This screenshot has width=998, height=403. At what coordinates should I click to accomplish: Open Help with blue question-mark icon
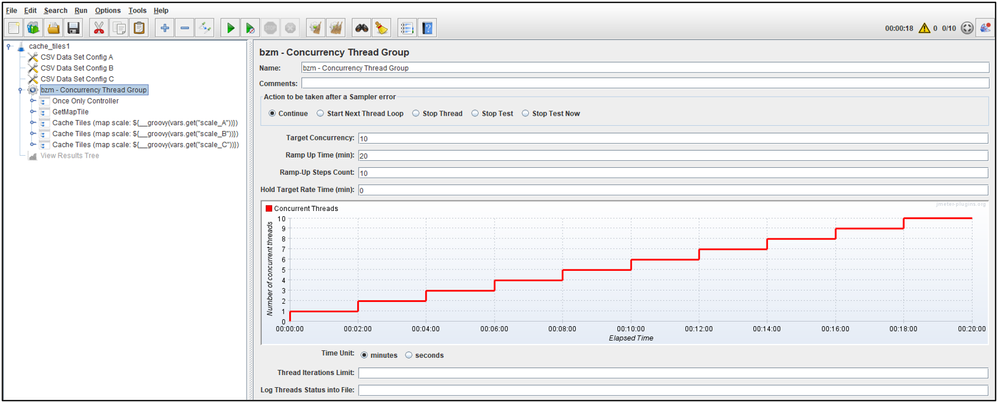tap(428, 28)
